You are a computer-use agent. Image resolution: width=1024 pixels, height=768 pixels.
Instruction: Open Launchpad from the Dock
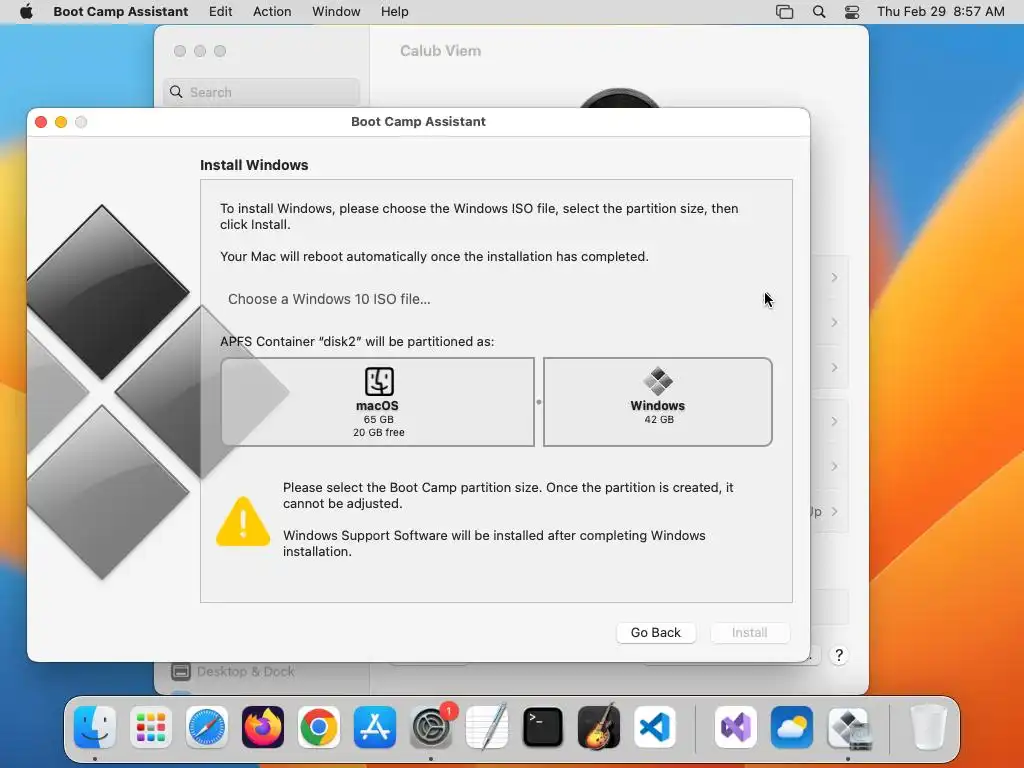[151, 727]
